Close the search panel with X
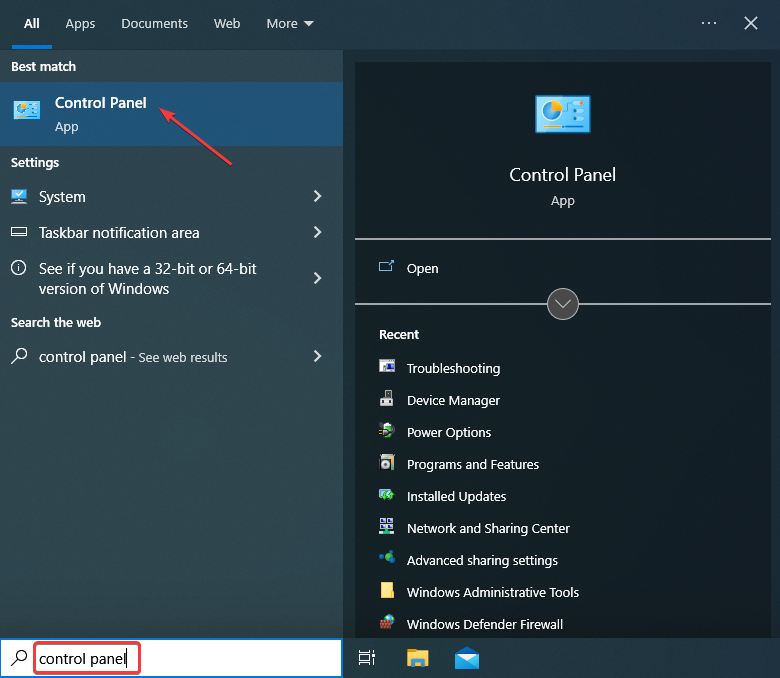The width and height of the screenshot is (780, 678). click(751, 23)
